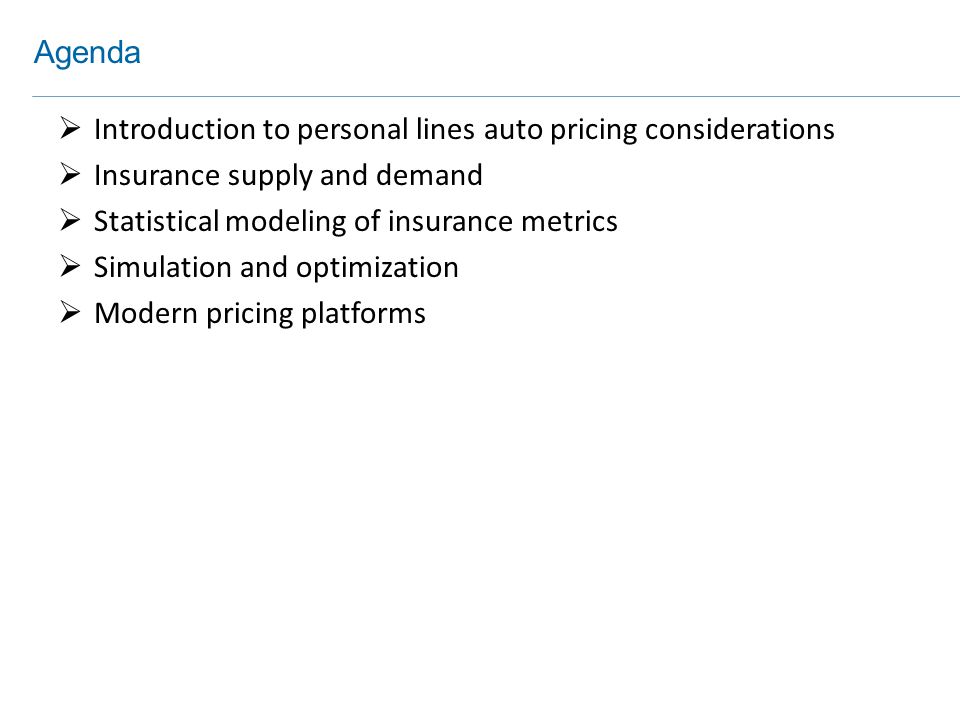Click the arrow bullet next to Simulation
Image resolution: width=960 pixels, height=720 pixels.
coord(70,266)
